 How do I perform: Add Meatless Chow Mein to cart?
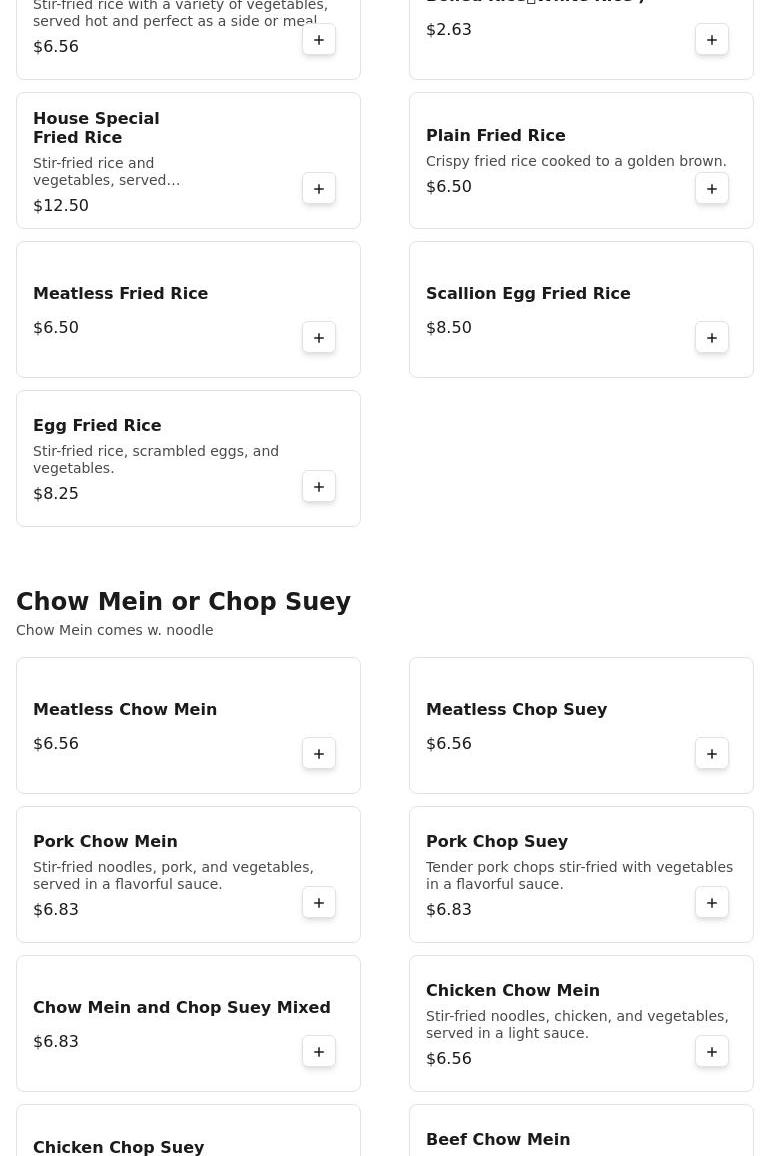(319, 754)
